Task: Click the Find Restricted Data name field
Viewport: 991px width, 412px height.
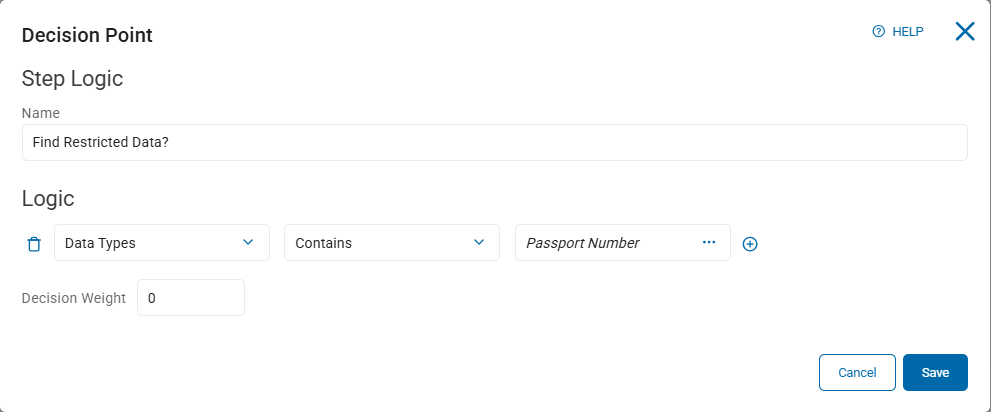Action: click(494, 142)
